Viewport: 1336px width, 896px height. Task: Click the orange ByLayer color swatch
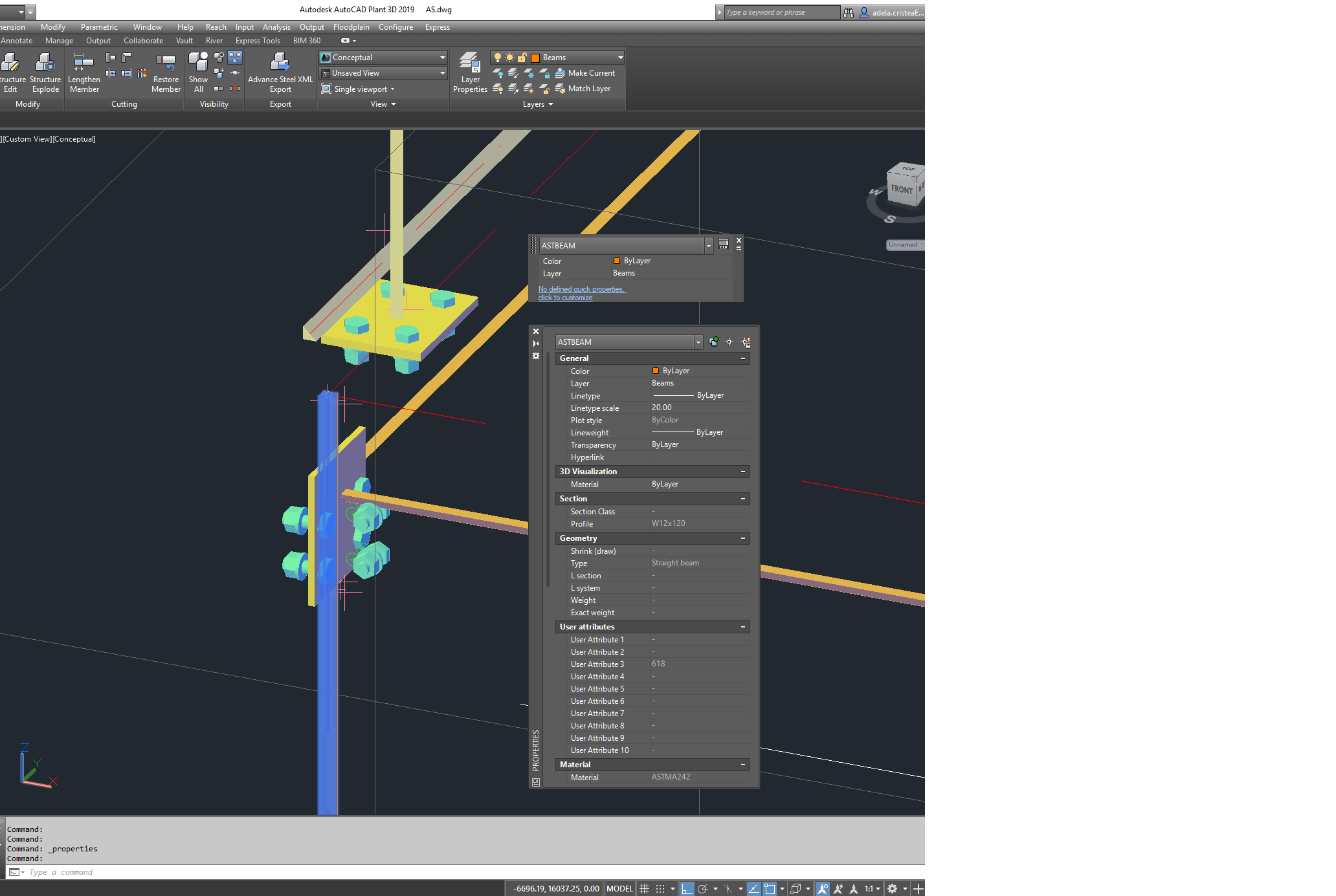[x=655, y=371]
